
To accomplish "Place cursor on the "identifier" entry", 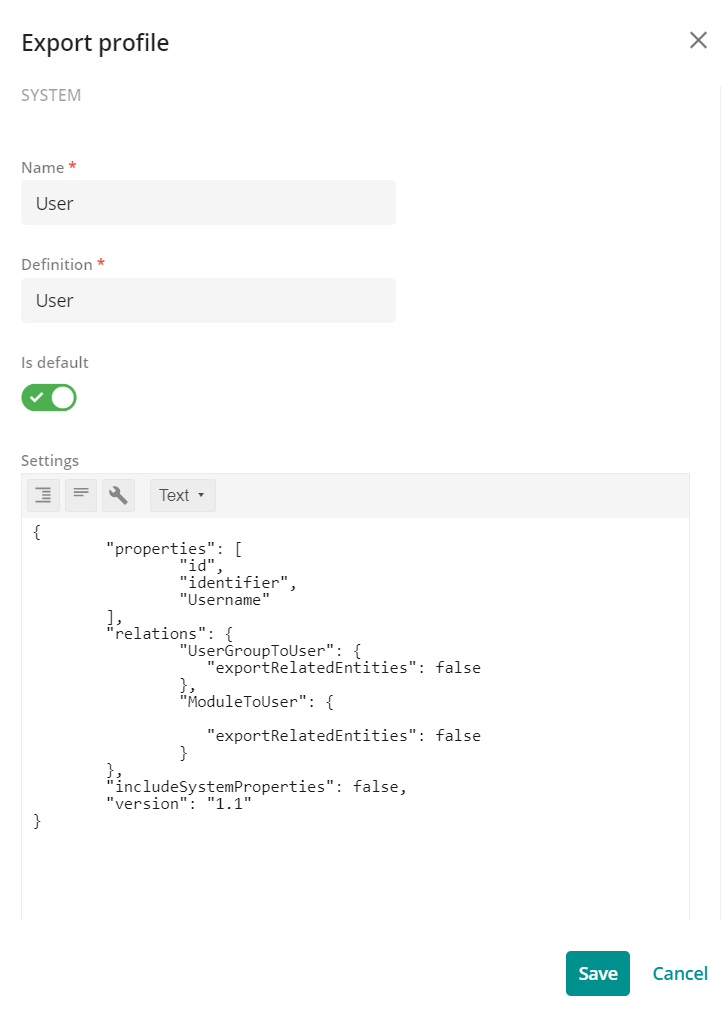I will pos(238,583).
